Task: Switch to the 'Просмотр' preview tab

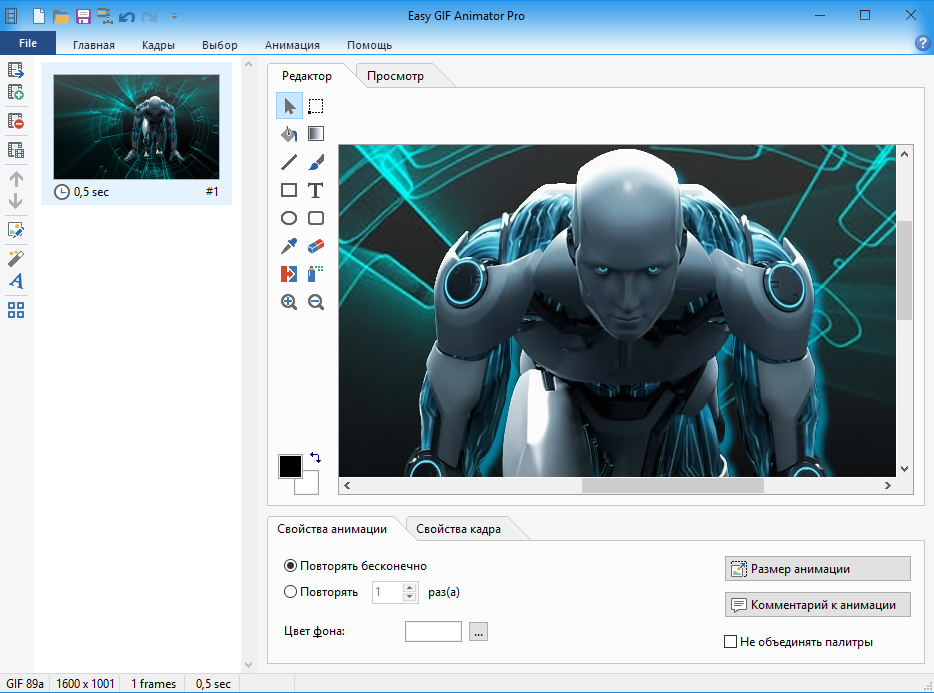Action: coord(396,76)
